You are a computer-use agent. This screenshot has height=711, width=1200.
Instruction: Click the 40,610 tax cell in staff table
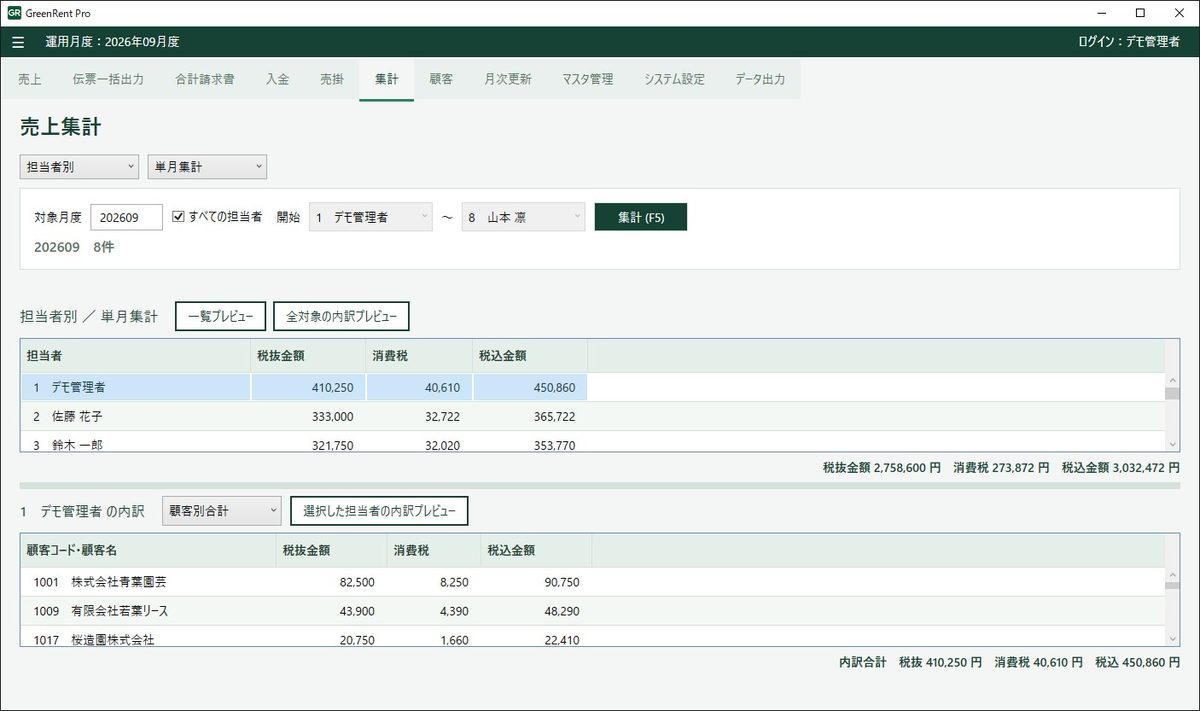tap(419, 387)
